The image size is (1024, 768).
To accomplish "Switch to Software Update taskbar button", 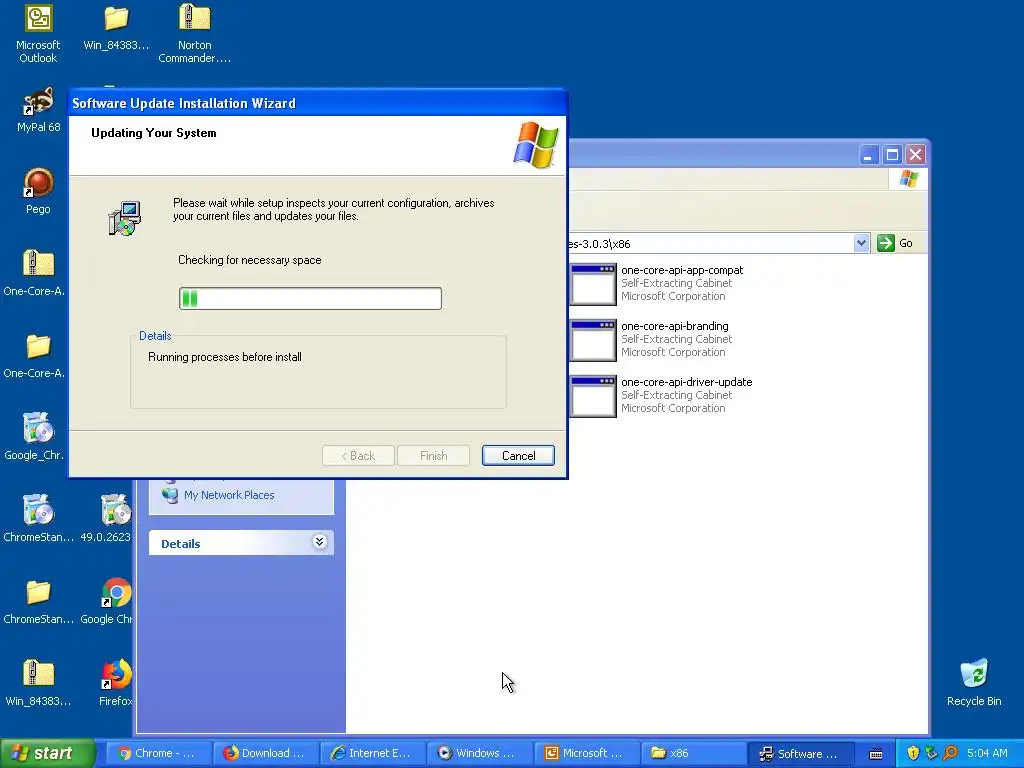I will 801,753.
